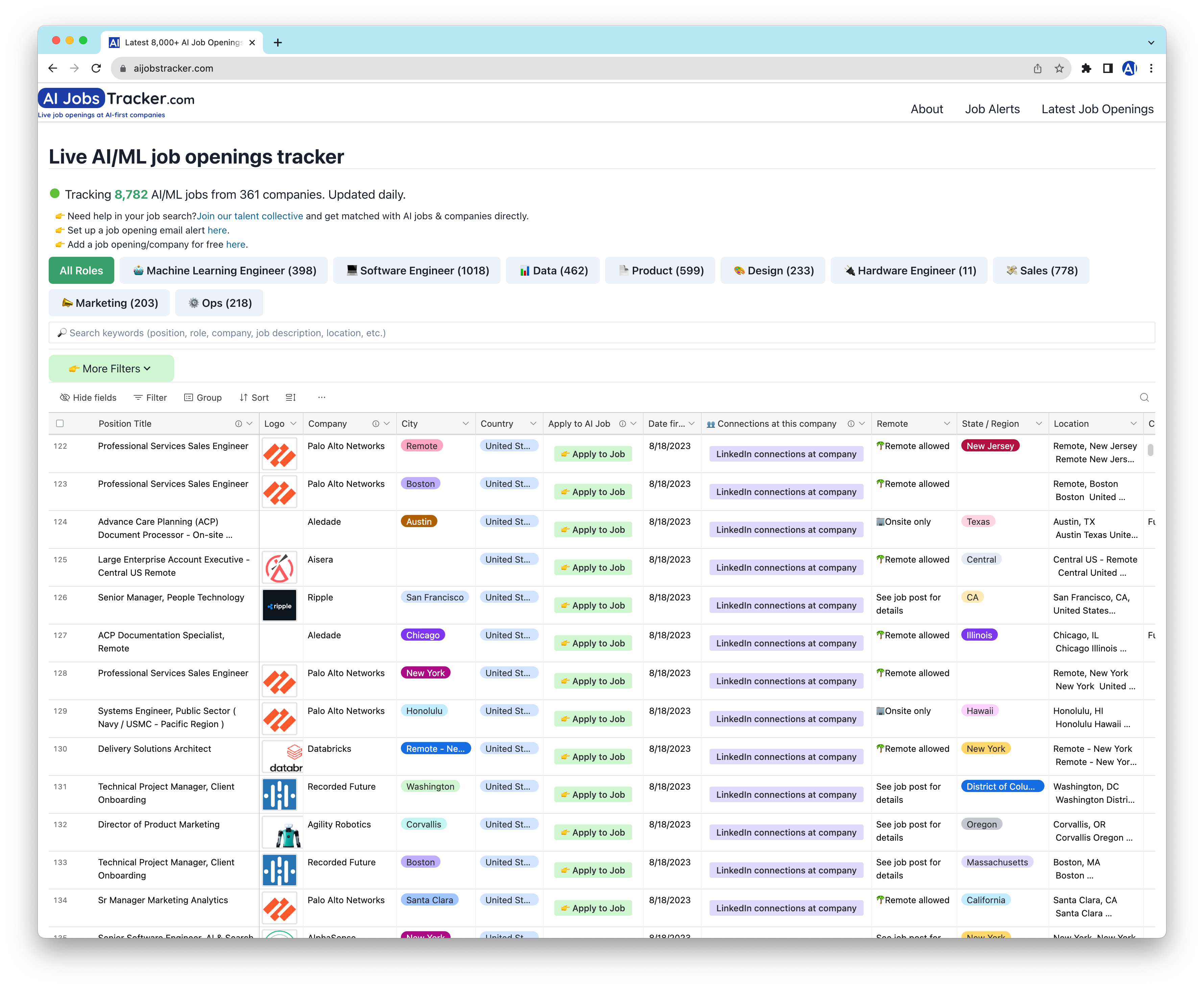1204x988 pixels.
Task: Click Palo Alto Networks logo in row 122
Action: pyautogui.click(x=280, y=453)
